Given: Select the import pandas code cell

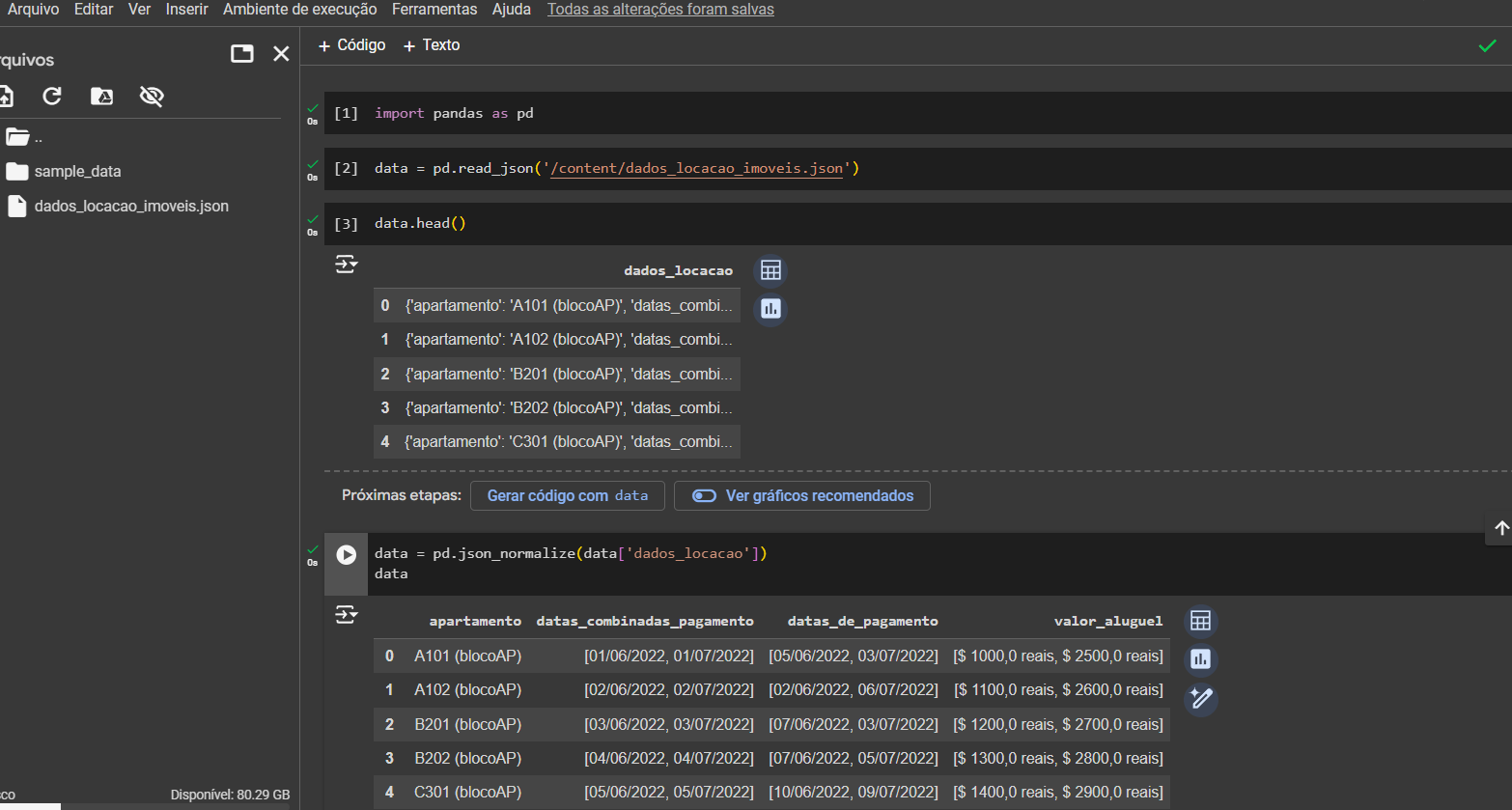Looking at the screenshot, I should [917, 113].
